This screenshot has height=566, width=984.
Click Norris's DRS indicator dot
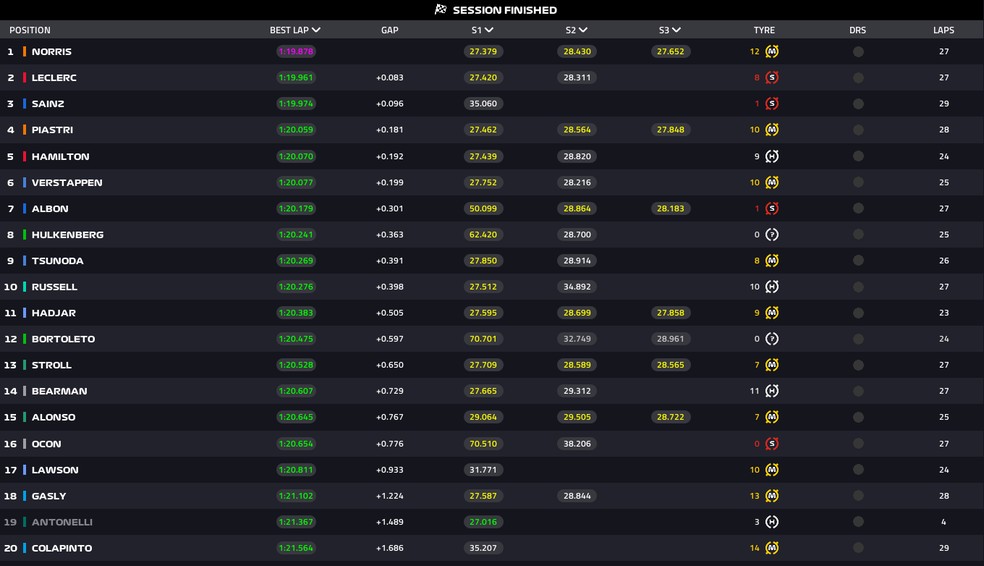(858, 51)
